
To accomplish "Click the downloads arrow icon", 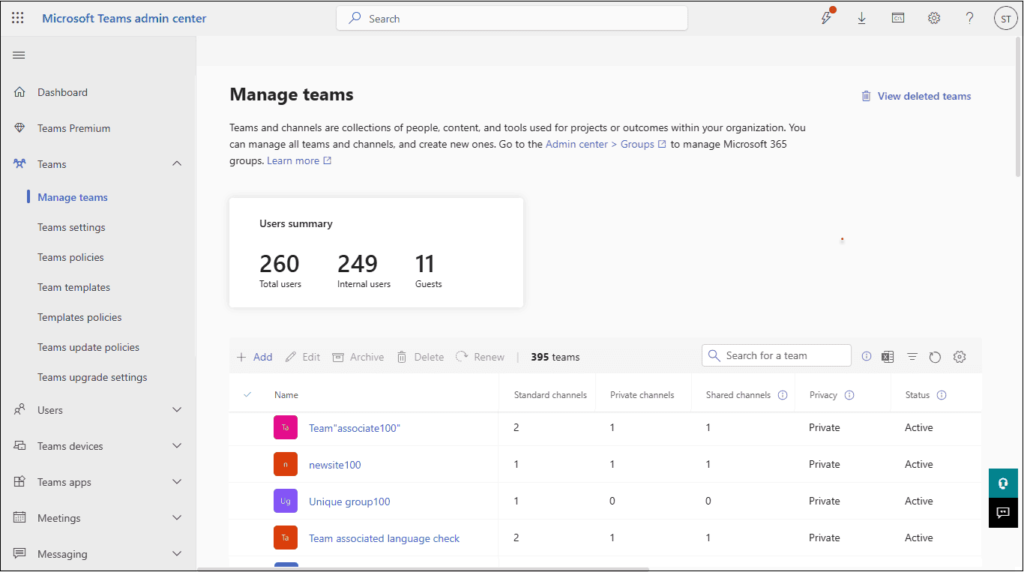I will (862, 18).
